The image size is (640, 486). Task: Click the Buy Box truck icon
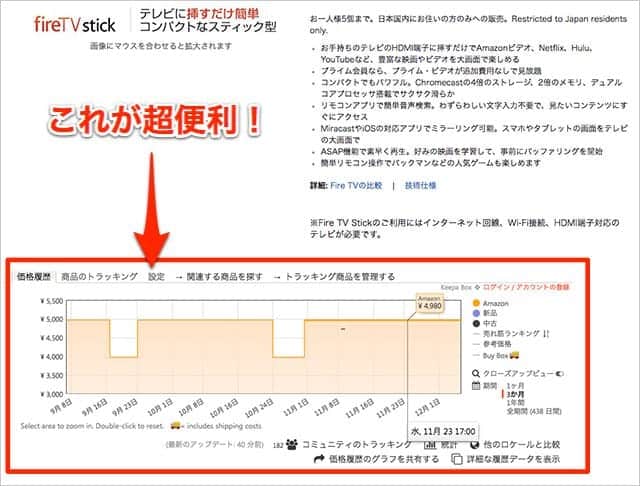[x=514, y=355]
